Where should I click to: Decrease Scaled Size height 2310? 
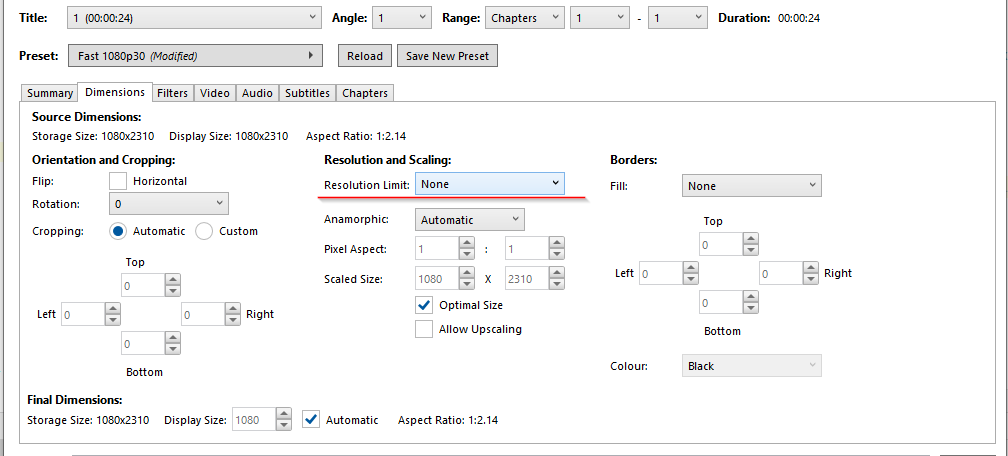click(x=557, y=284)
